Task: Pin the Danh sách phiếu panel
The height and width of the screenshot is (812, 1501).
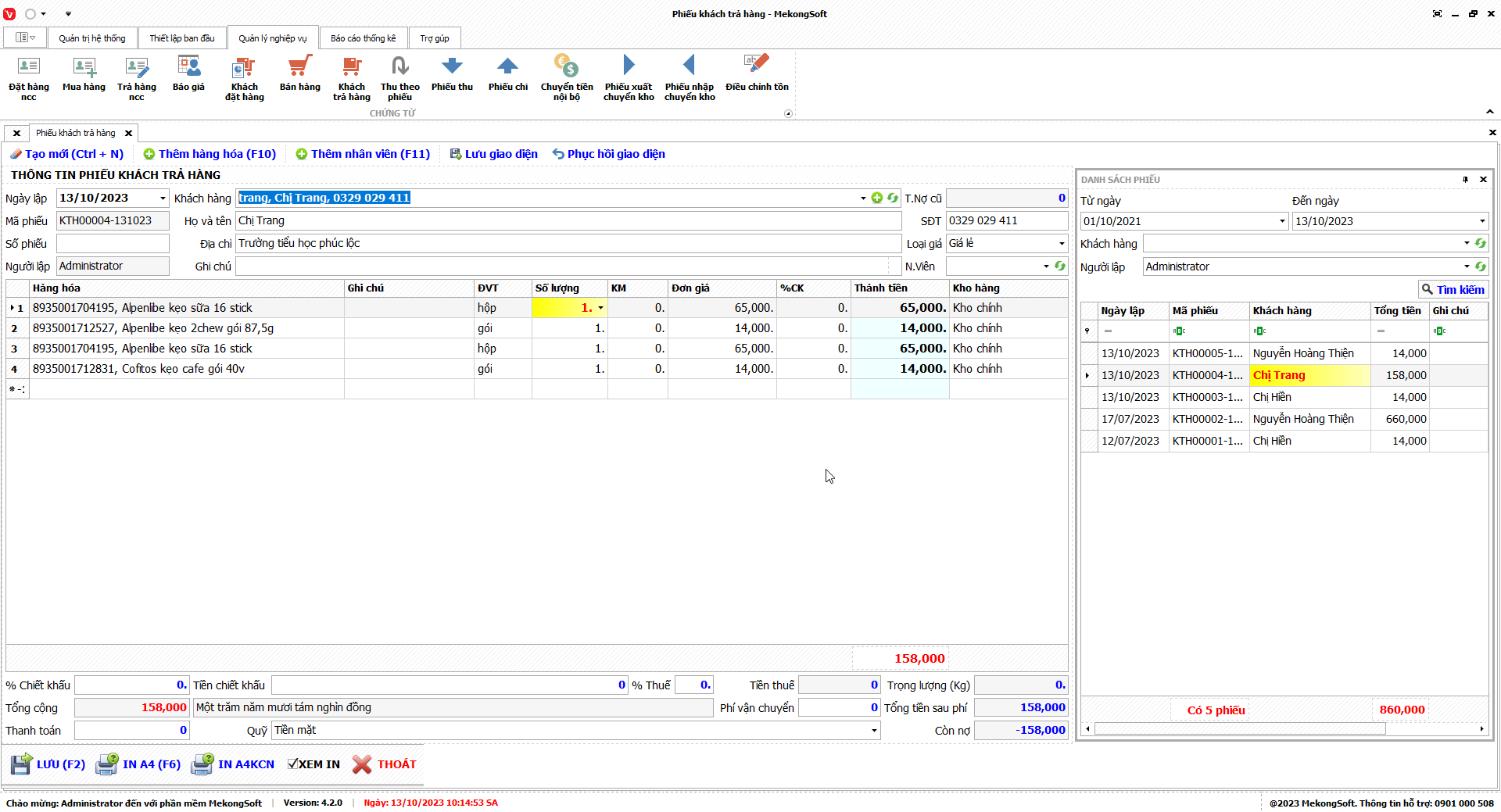Action: pyautogui.click(x=1465, y=180)
